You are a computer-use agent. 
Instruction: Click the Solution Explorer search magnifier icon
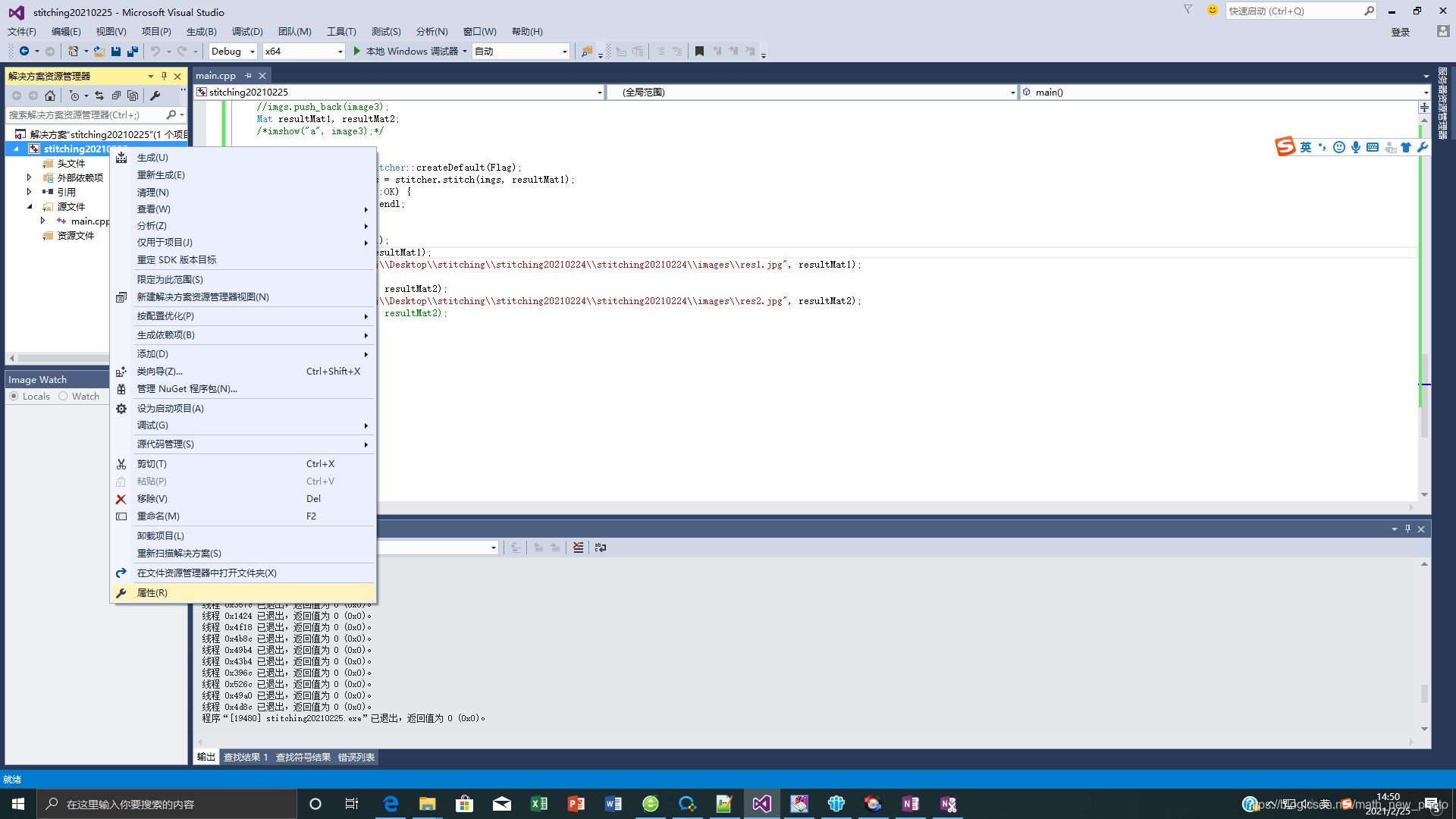[171, 115]
